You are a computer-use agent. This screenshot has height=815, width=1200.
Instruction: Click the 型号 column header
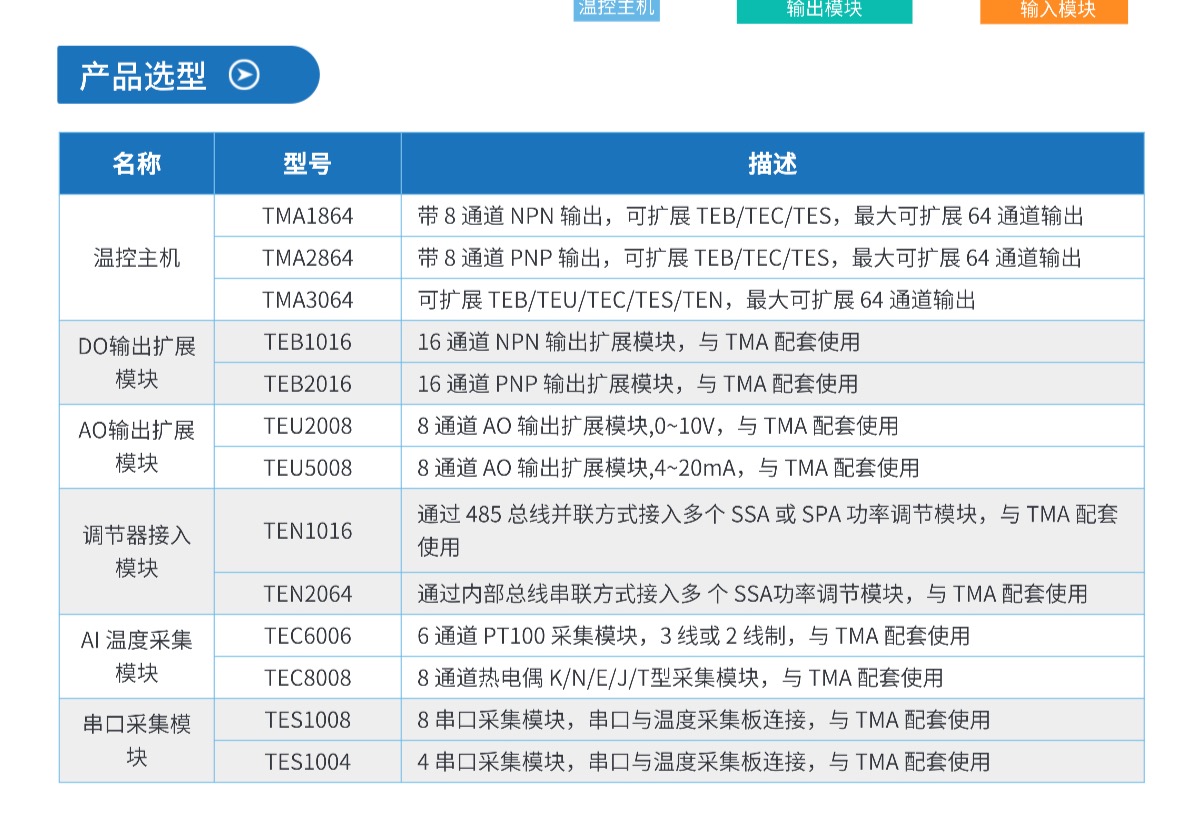307,164
